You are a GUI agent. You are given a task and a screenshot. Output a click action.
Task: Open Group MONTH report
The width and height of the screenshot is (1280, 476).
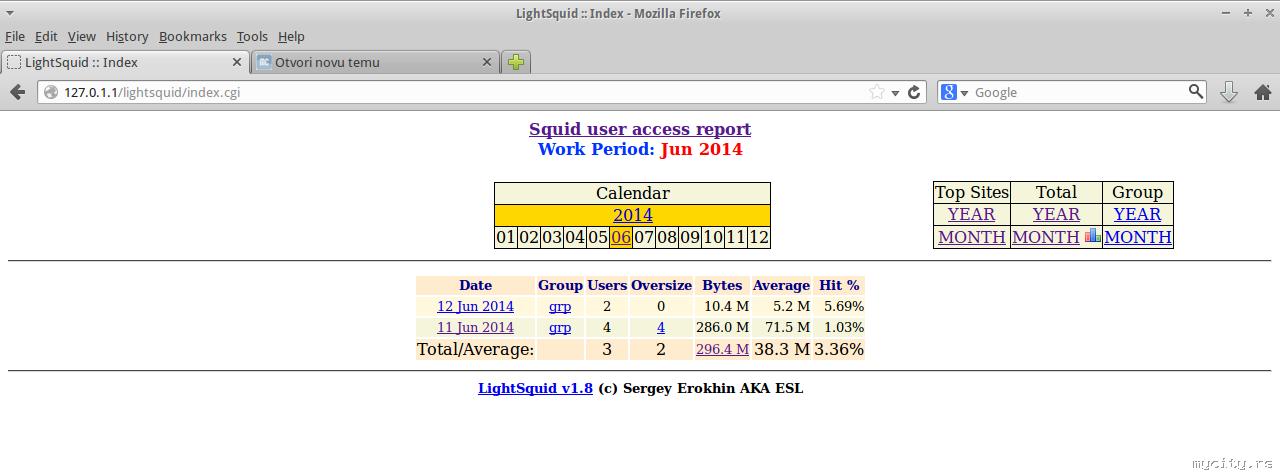(1138, 237)
